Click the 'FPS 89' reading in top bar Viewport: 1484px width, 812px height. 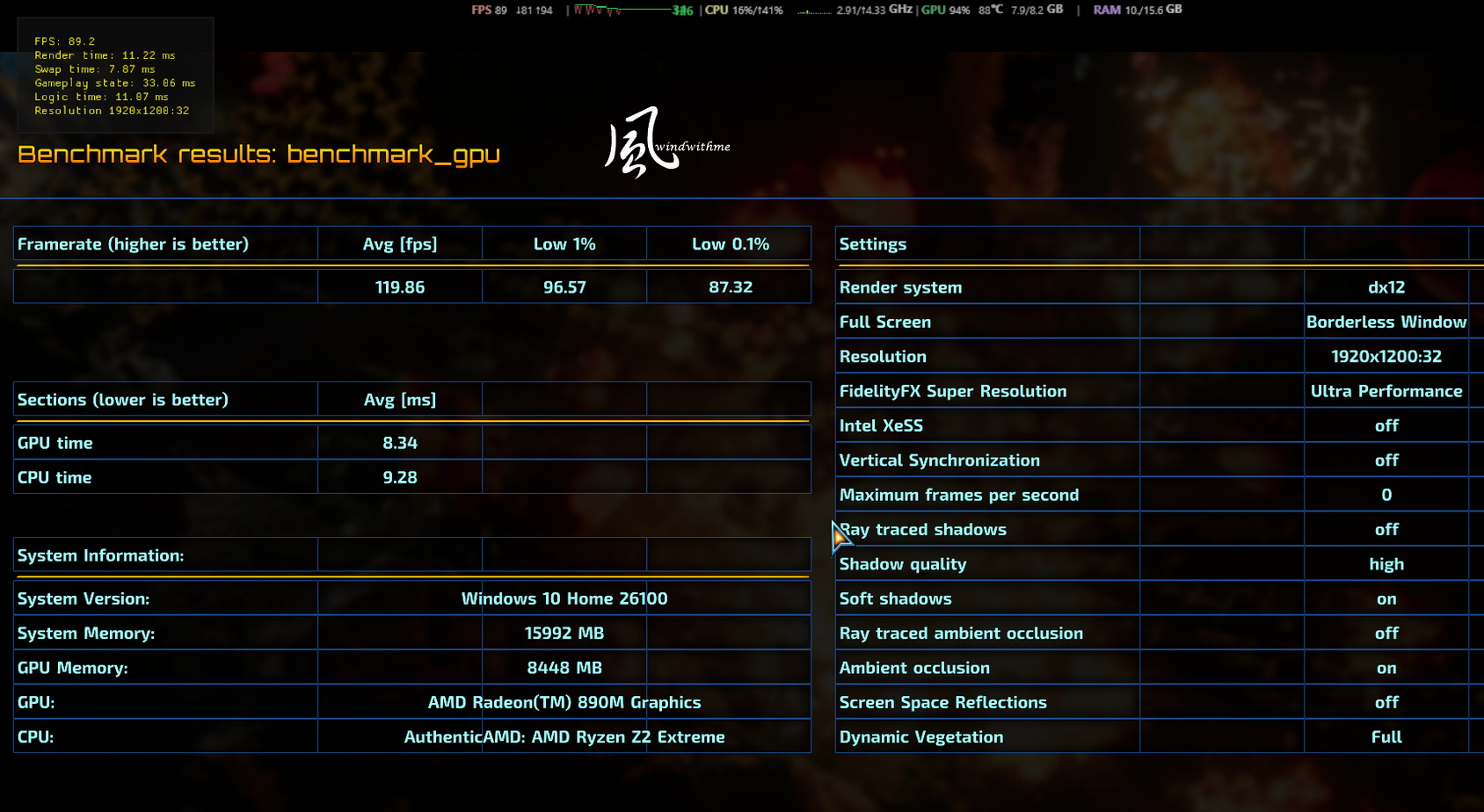[x=489, y=10]
